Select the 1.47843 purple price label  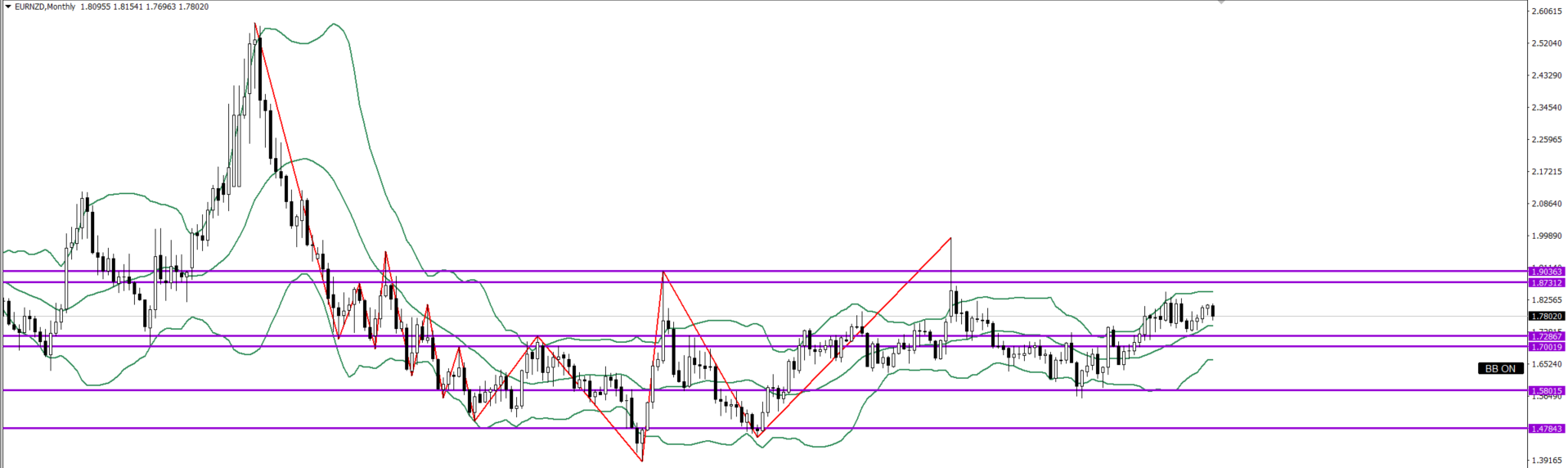pyautogui.click(x=1546, y=429)
